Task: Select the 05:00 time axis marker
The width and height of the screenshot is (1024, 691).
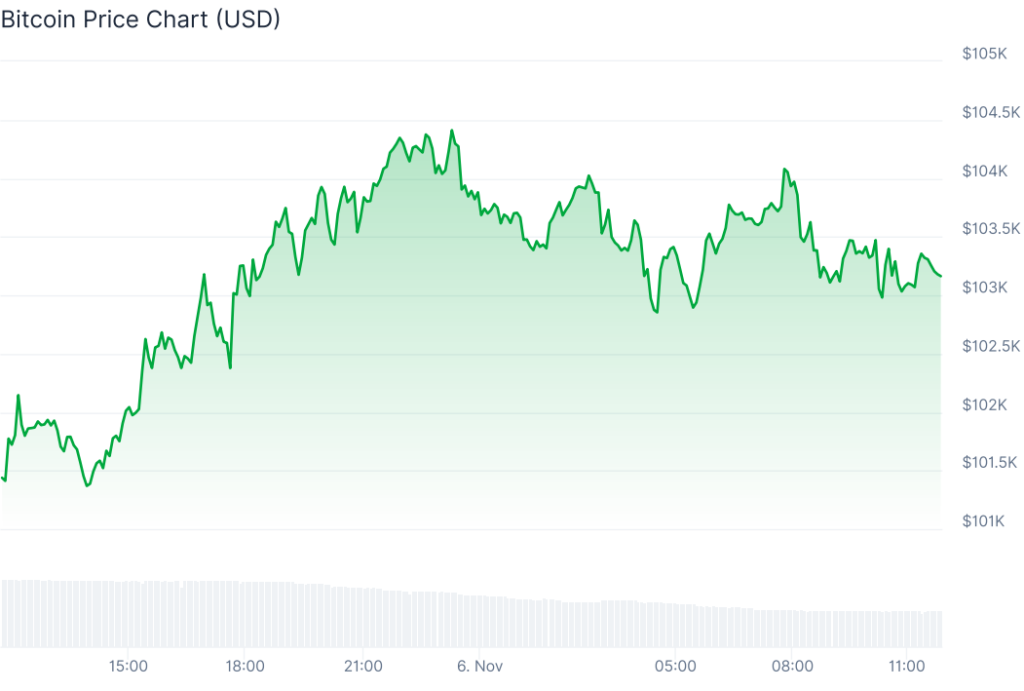Action: coord(675,666)
